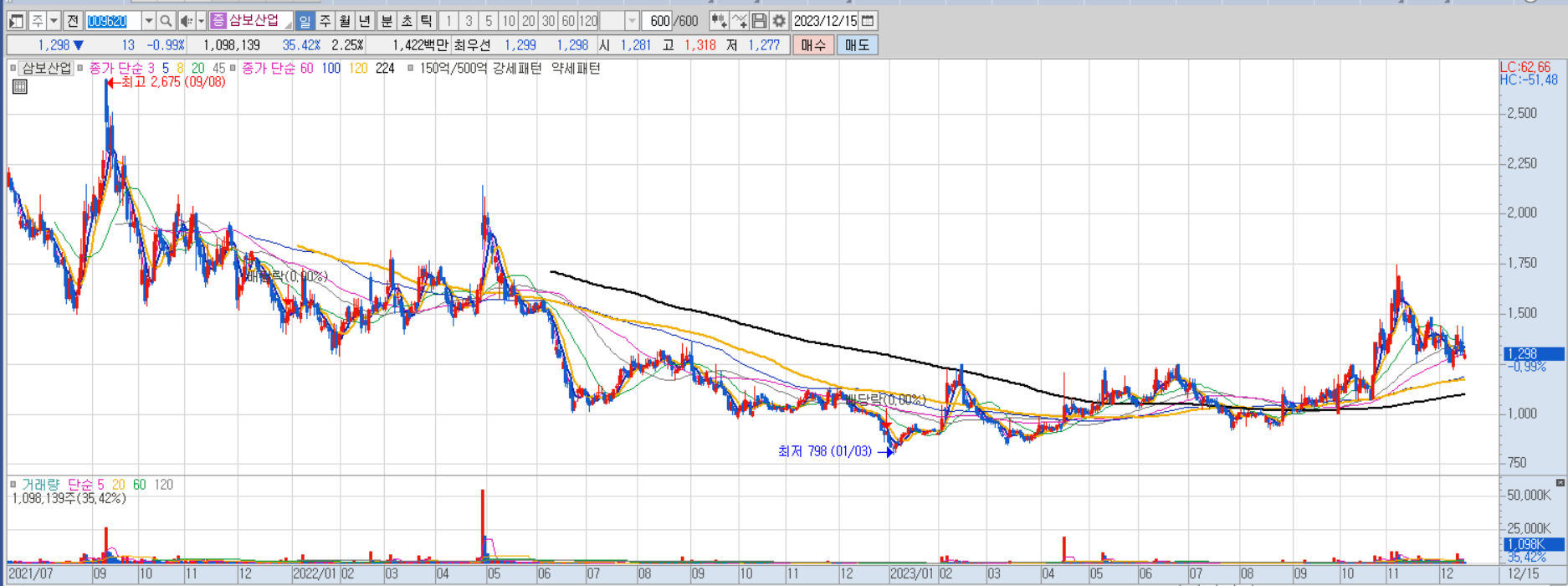Click the 매수 buy button
1568x586 pixels.
pos(813,45)
